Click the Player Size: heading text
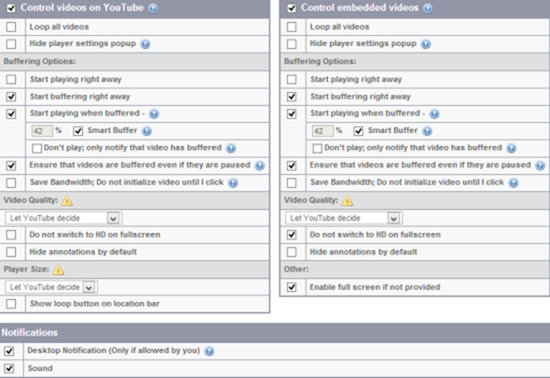Screen dimensions: 550x378 [26, 269]
